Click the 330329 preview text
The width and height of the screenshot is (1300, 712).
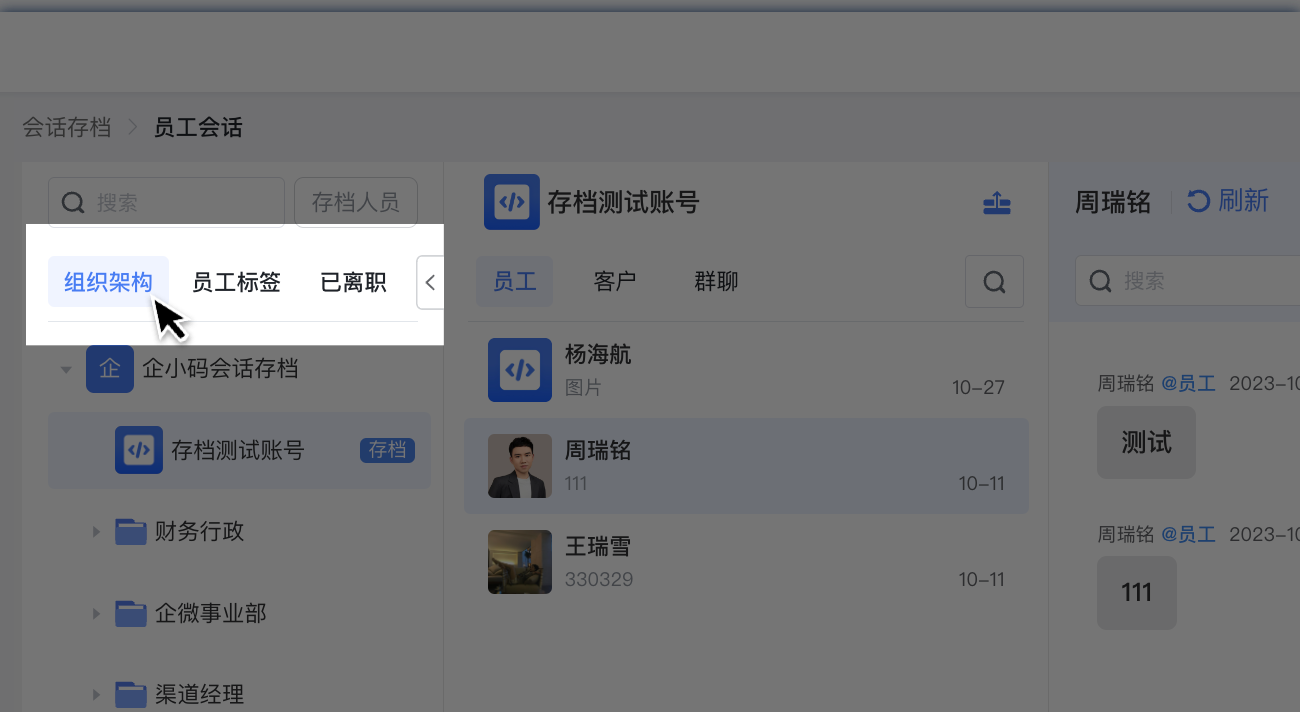[x=599, y=579]
